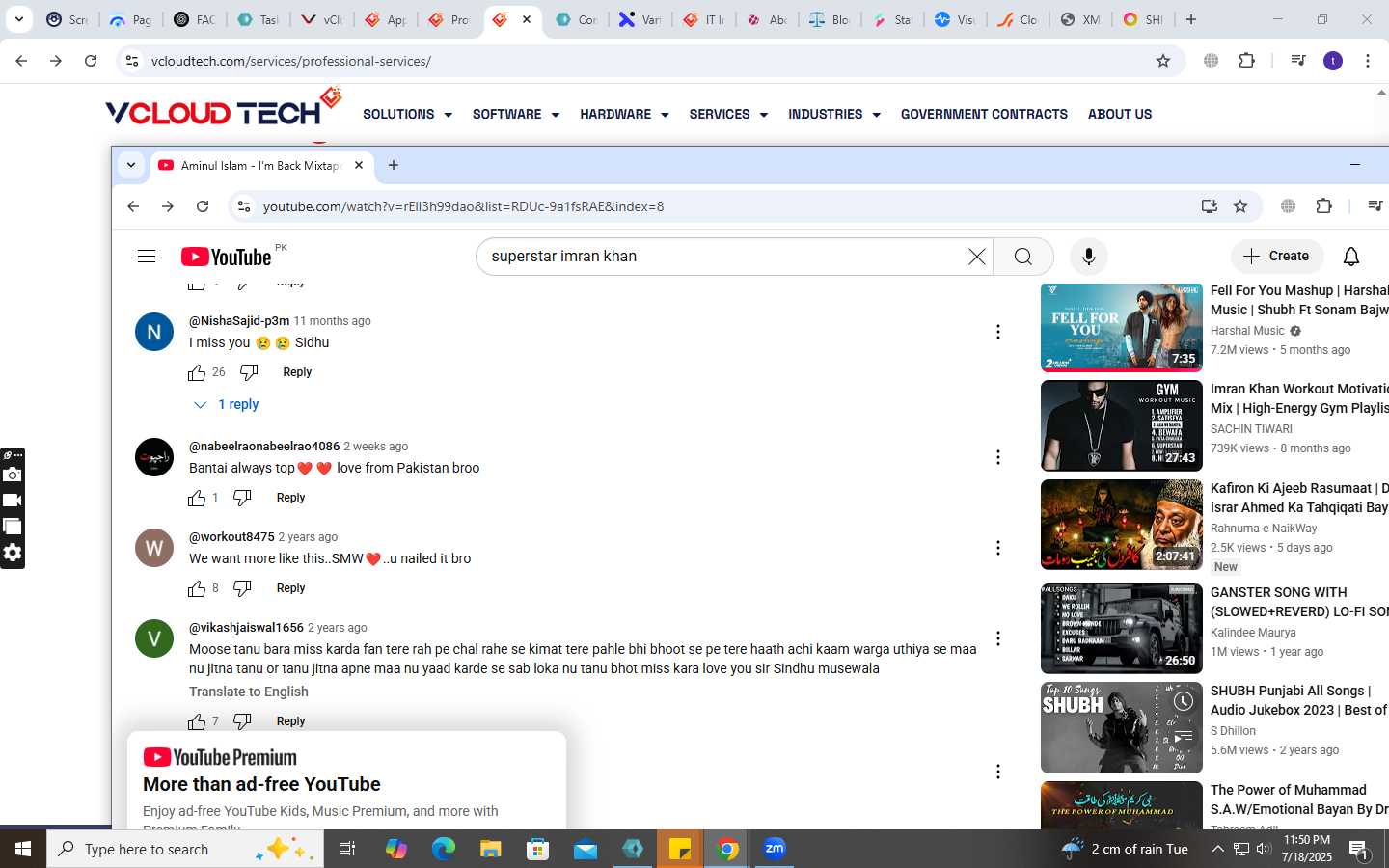Reply to the @NishaSajid-p3m comment
Image resolution: width=1389 pixels, height=868 pixels.
[x=297, y=372]
